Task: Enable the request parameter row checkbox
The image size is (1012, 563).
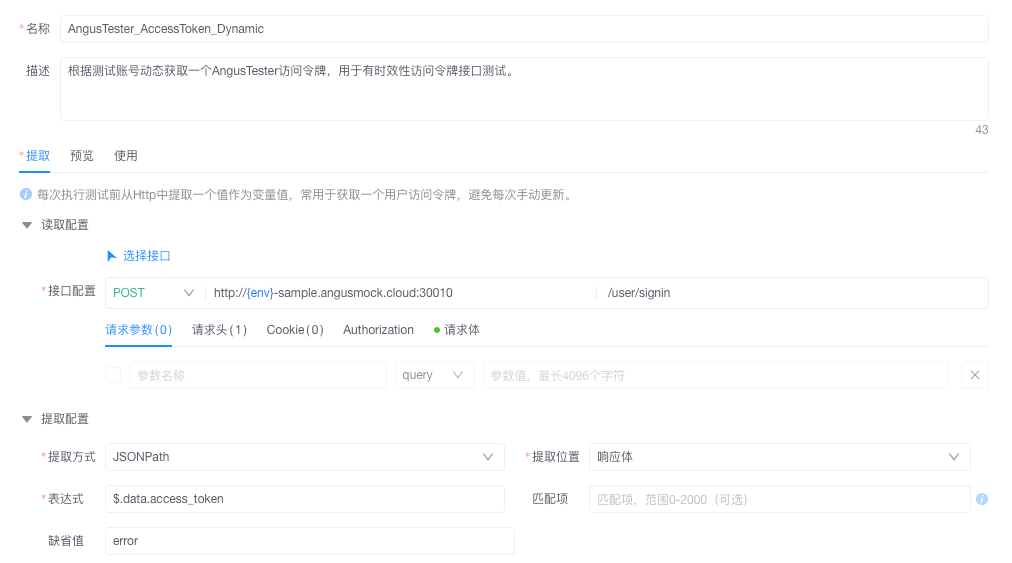Action: click(113, 375)
